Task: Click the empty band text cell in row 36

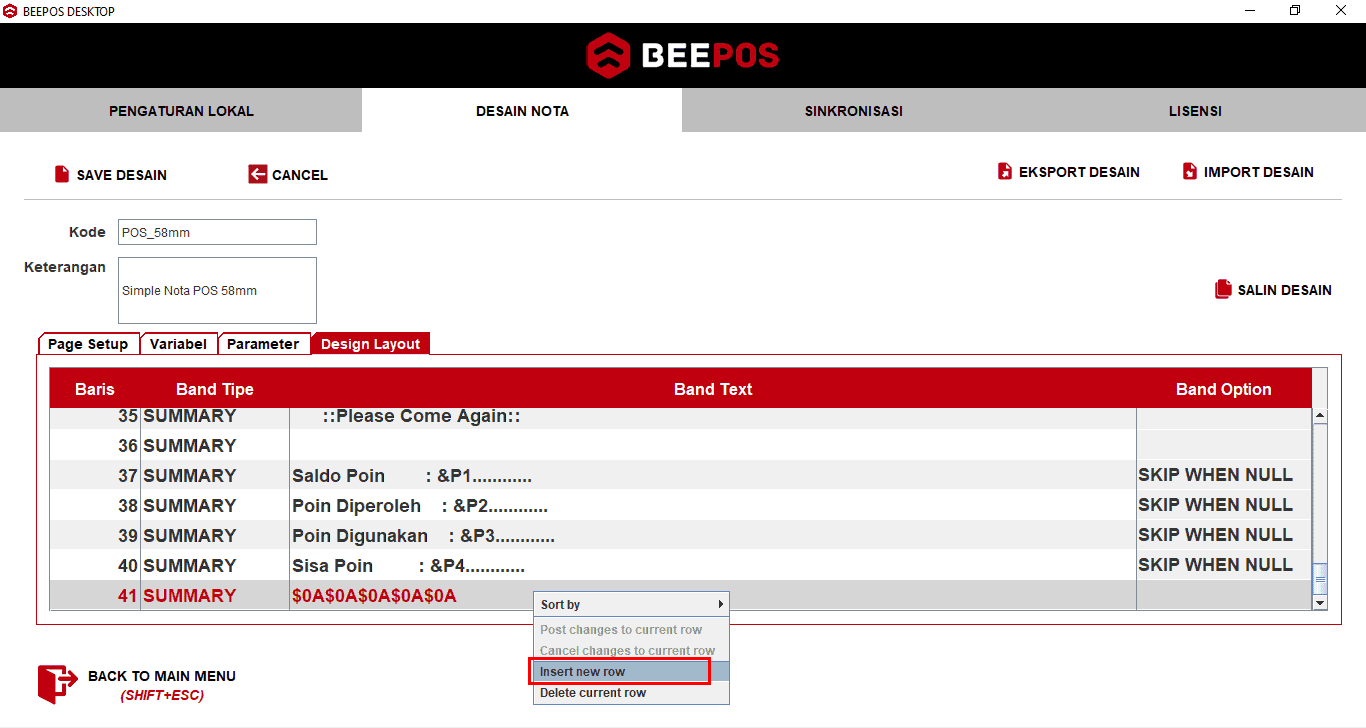Action: [713, 446]
